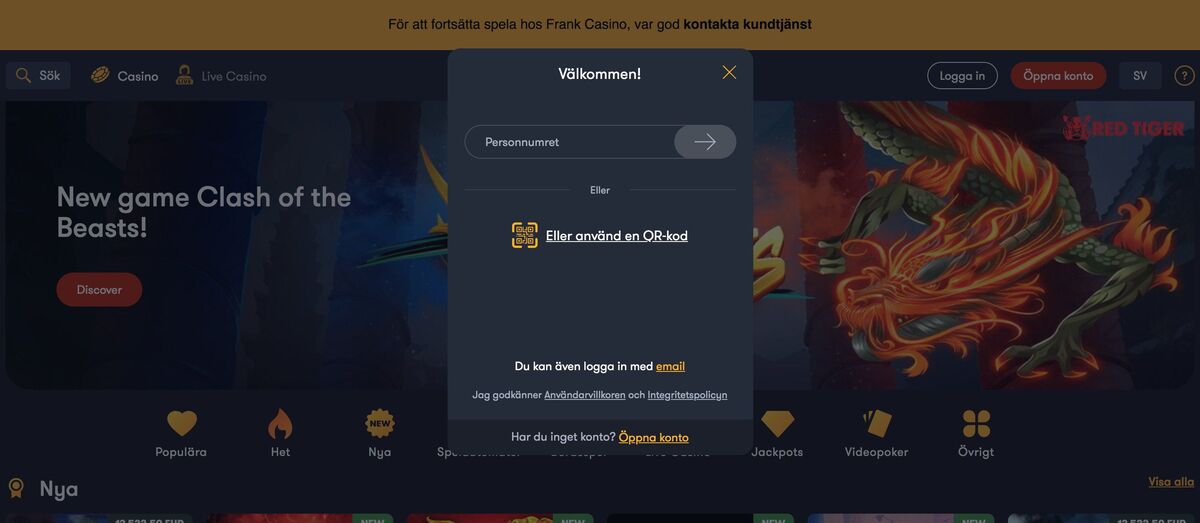Open the help question mark icon
Viewport: 1200px width, 523px height.
click(1184, 76)
